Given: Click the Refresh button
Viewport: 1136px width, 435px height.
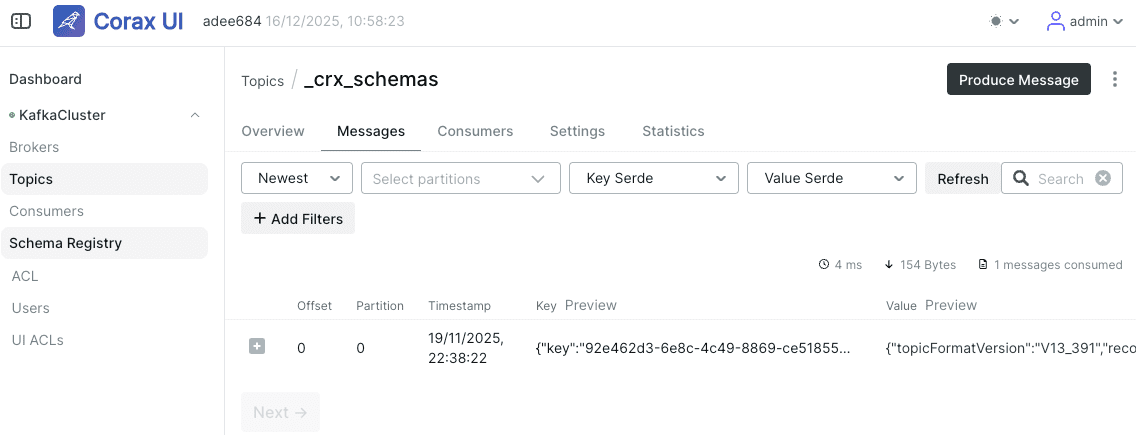Looking at the screenshot, I should point(963,178).
